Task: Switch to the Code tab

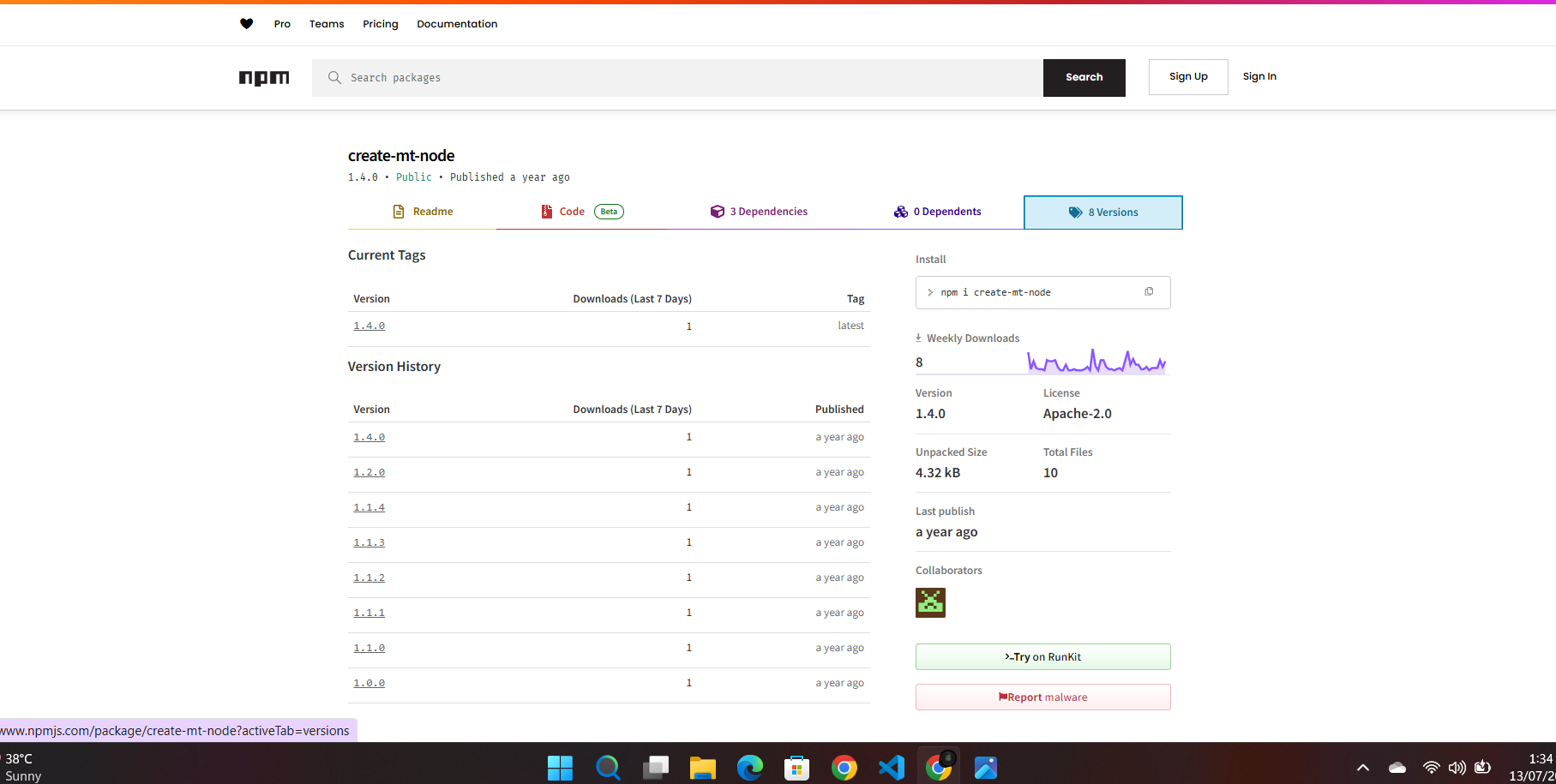Action: 582,212
